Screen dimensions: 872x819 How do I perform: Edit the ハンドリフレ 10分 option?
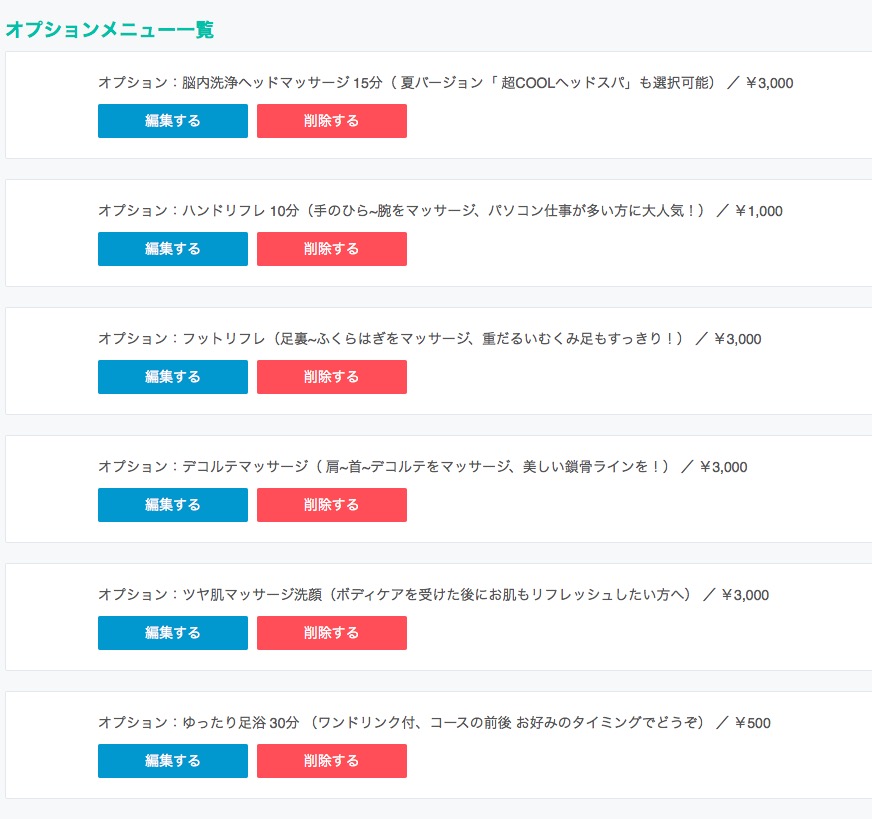(x=173, y=249)
